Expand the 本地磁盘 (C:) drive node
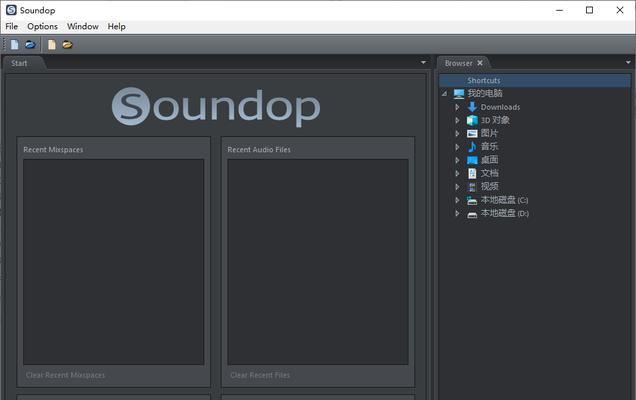 pyautogui.click(x=457, y=200)
